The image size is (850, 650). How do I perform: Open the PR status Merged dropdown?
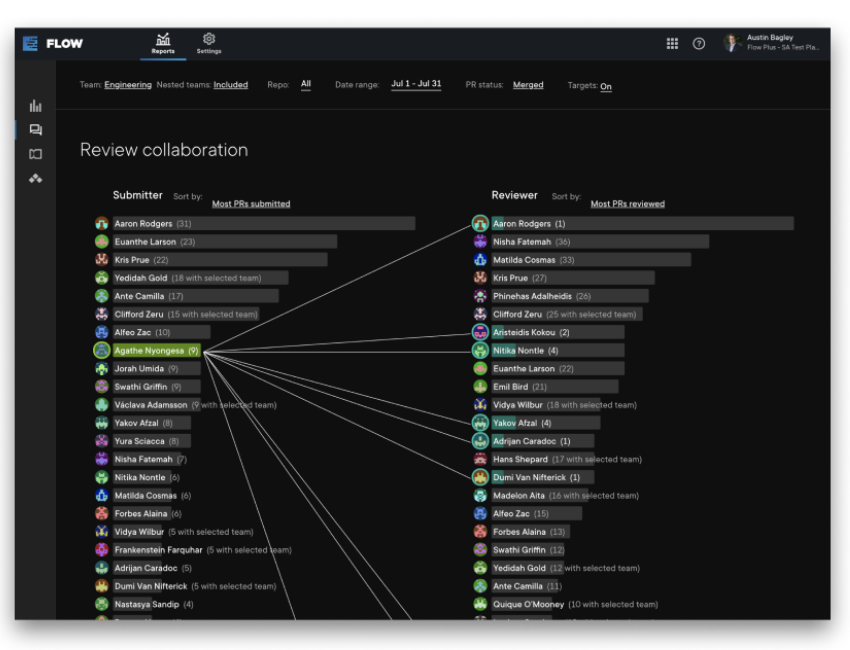(x=528, y=85)
